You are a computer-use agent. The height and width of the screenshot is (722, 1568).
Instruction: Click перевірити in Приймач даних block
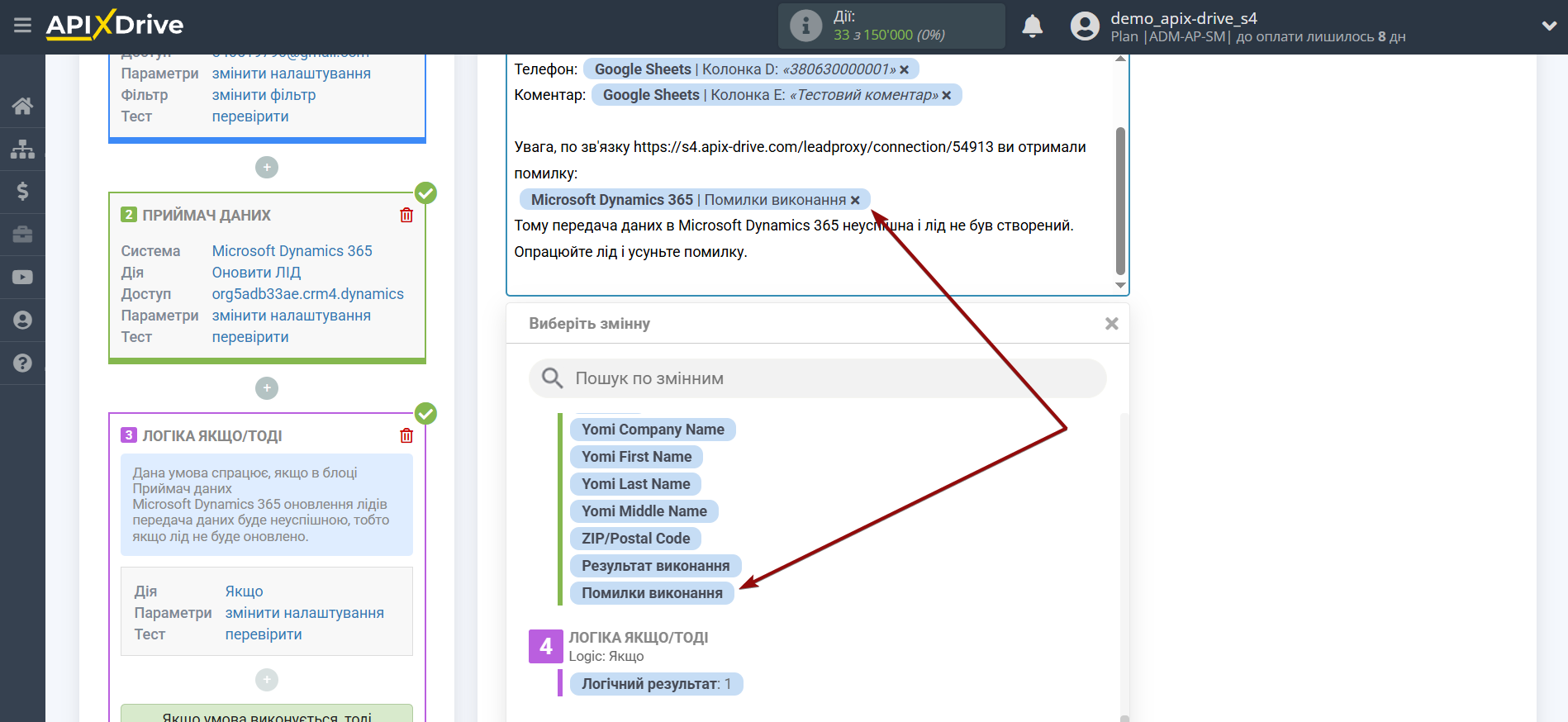point(250,337)
